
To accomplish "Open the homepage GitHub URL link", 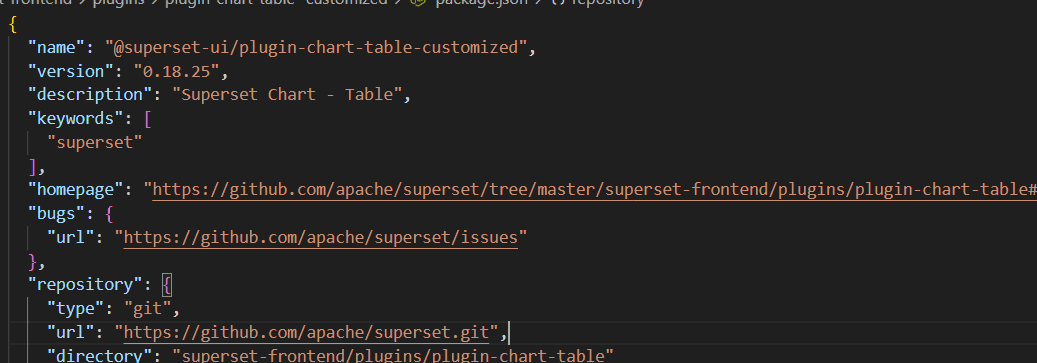I will [595, 190].
